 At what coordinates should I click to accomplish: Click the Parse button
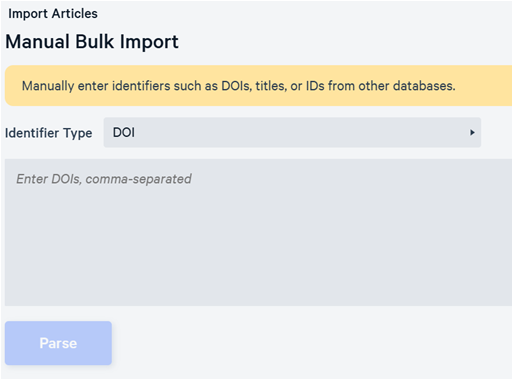(x=58, y=343)
